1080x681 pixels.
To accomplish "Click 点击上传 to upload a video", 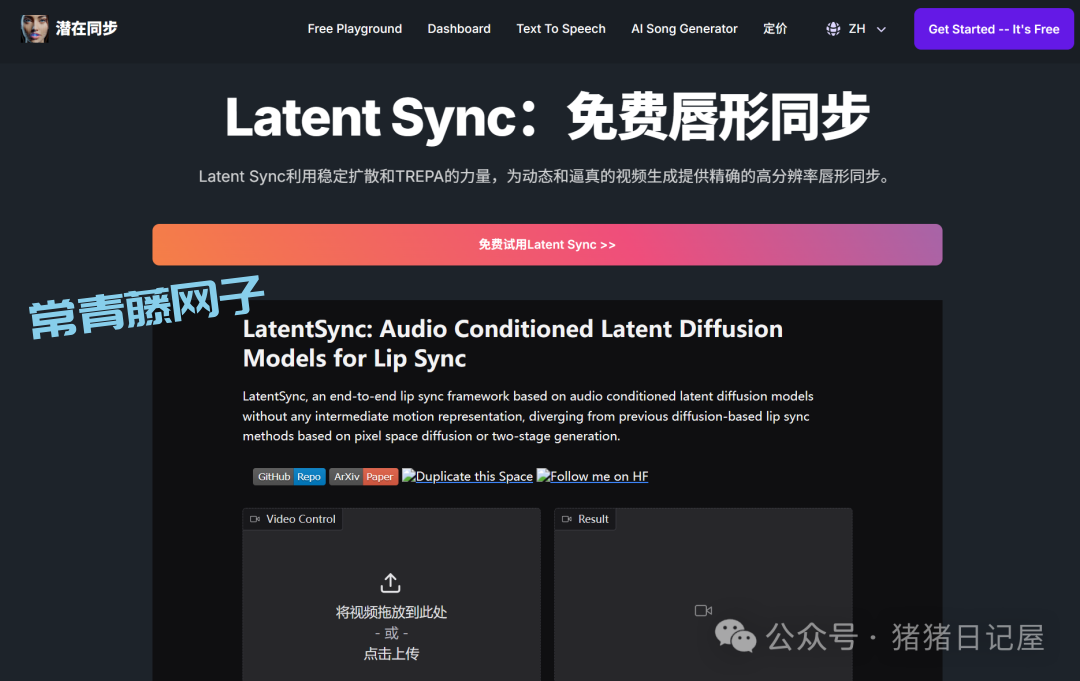I will [391, 654].
